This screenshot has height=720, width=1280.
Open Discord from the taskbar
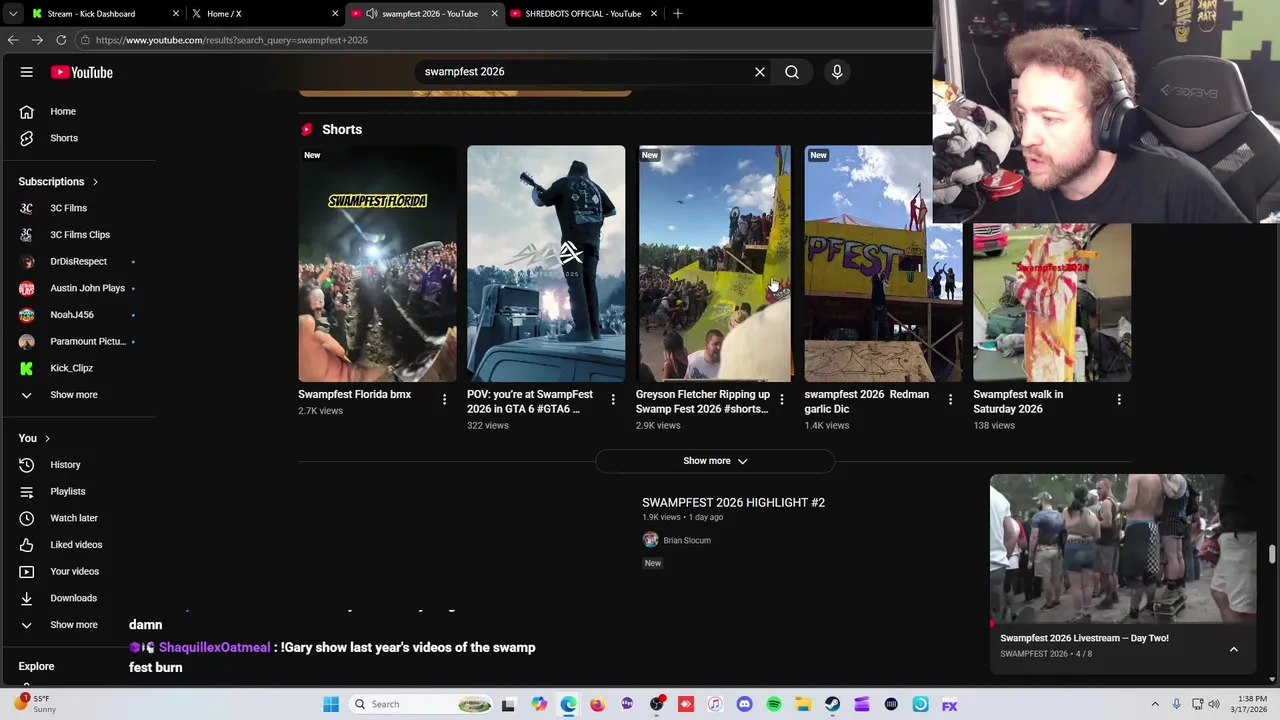pos(744,704)
